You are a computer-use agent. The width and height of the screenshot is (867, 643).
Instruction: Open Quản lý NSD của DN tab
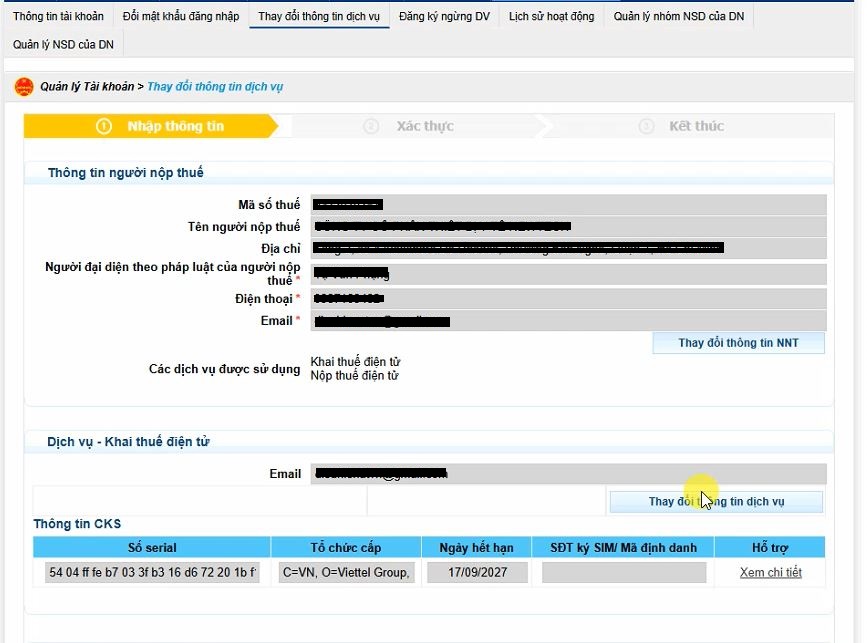click(x=63, y=44)
